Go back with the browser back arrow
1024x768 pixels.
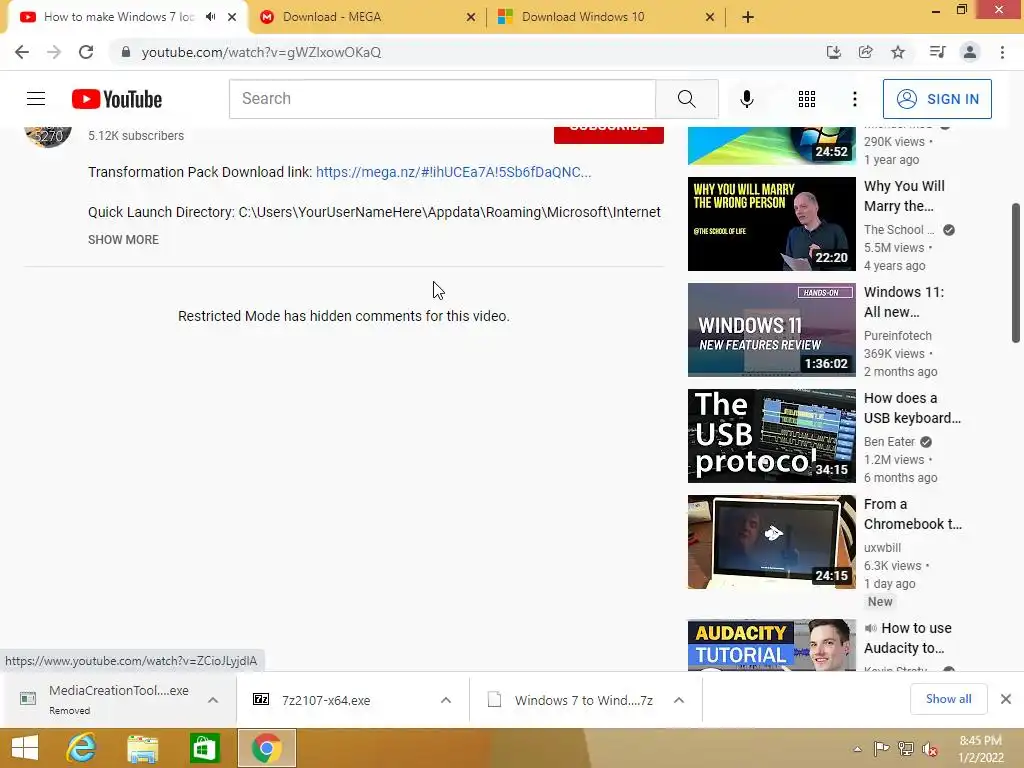tap(22, 52)
